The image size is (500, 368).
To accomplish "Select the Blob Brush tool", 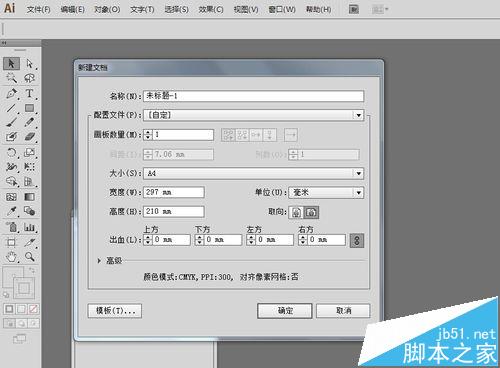I will click(11, 136).
